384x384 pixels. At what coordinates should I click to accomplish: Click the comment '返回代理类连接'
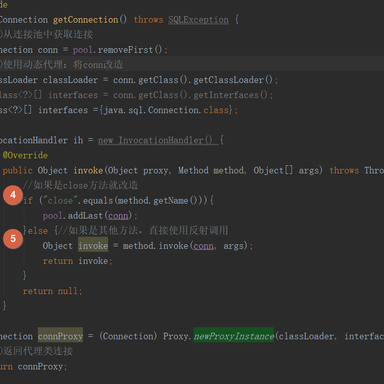pyautogui.click(x=36, y=351)
